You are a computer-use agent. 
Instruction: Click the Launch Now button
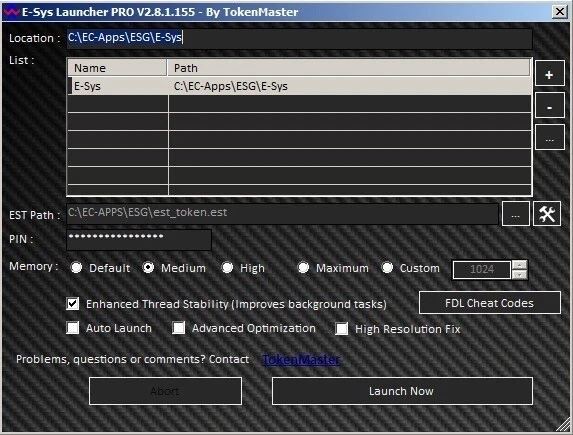[402, 391]
